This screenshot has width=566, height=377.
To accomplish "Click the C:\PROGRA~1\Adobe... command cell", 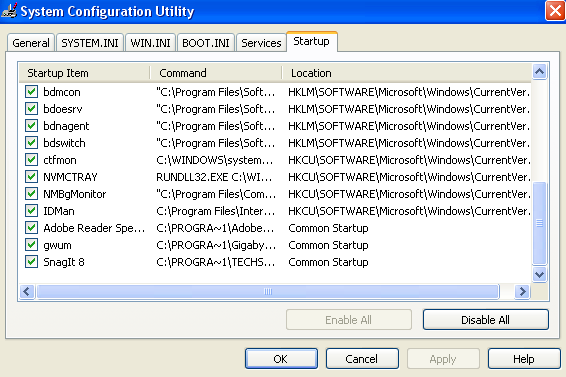I will 215,228.
